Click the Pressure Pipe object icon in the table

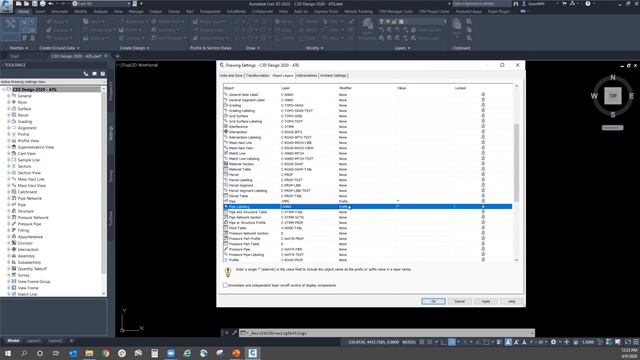(226, 249)
